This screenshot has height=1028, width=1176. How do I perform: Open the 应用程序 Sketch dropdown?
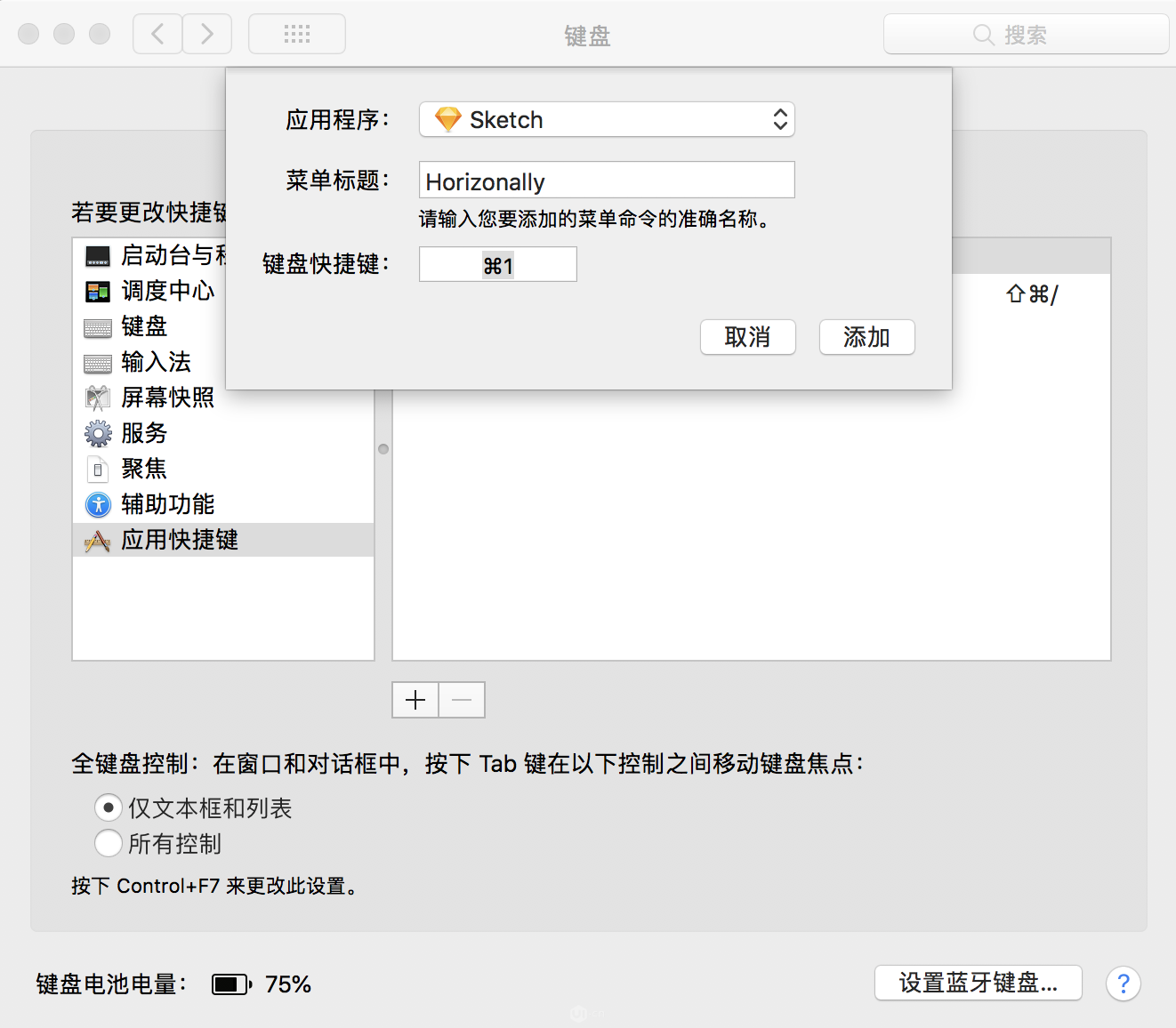tap(607, 119)
